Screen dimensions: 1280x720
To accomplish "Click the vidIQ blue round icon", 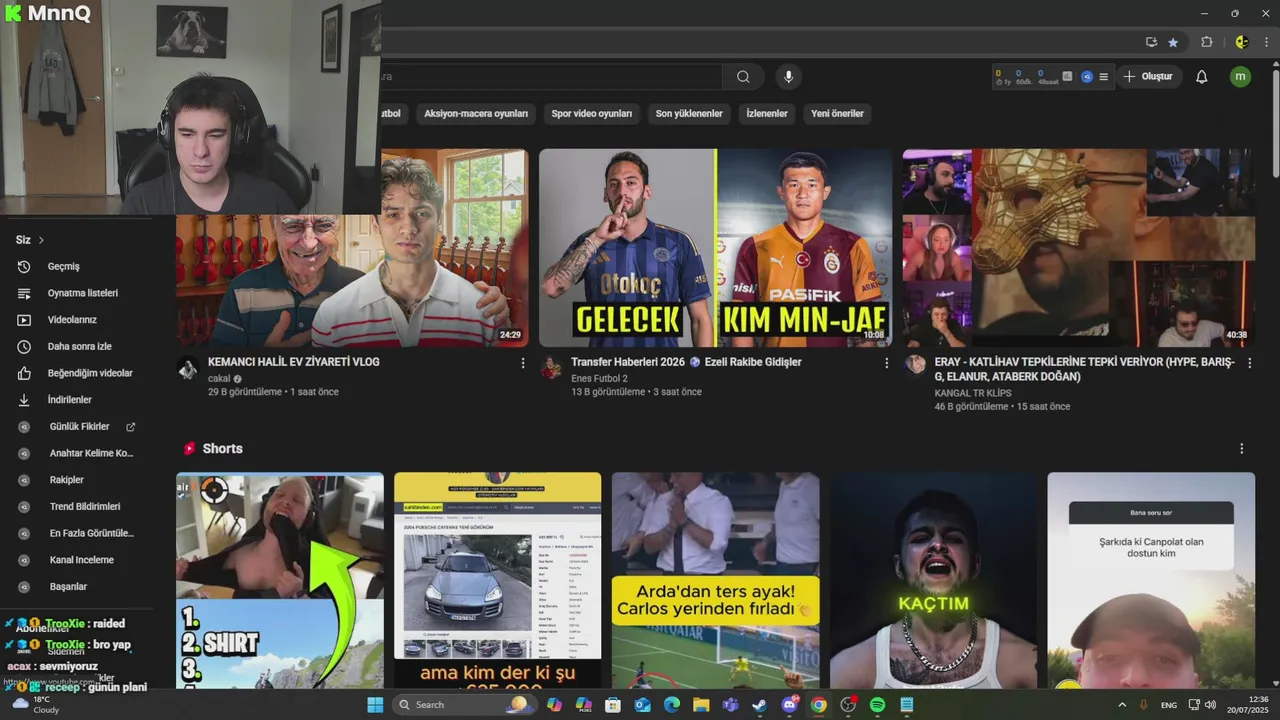I will [x=1086, y=77].
